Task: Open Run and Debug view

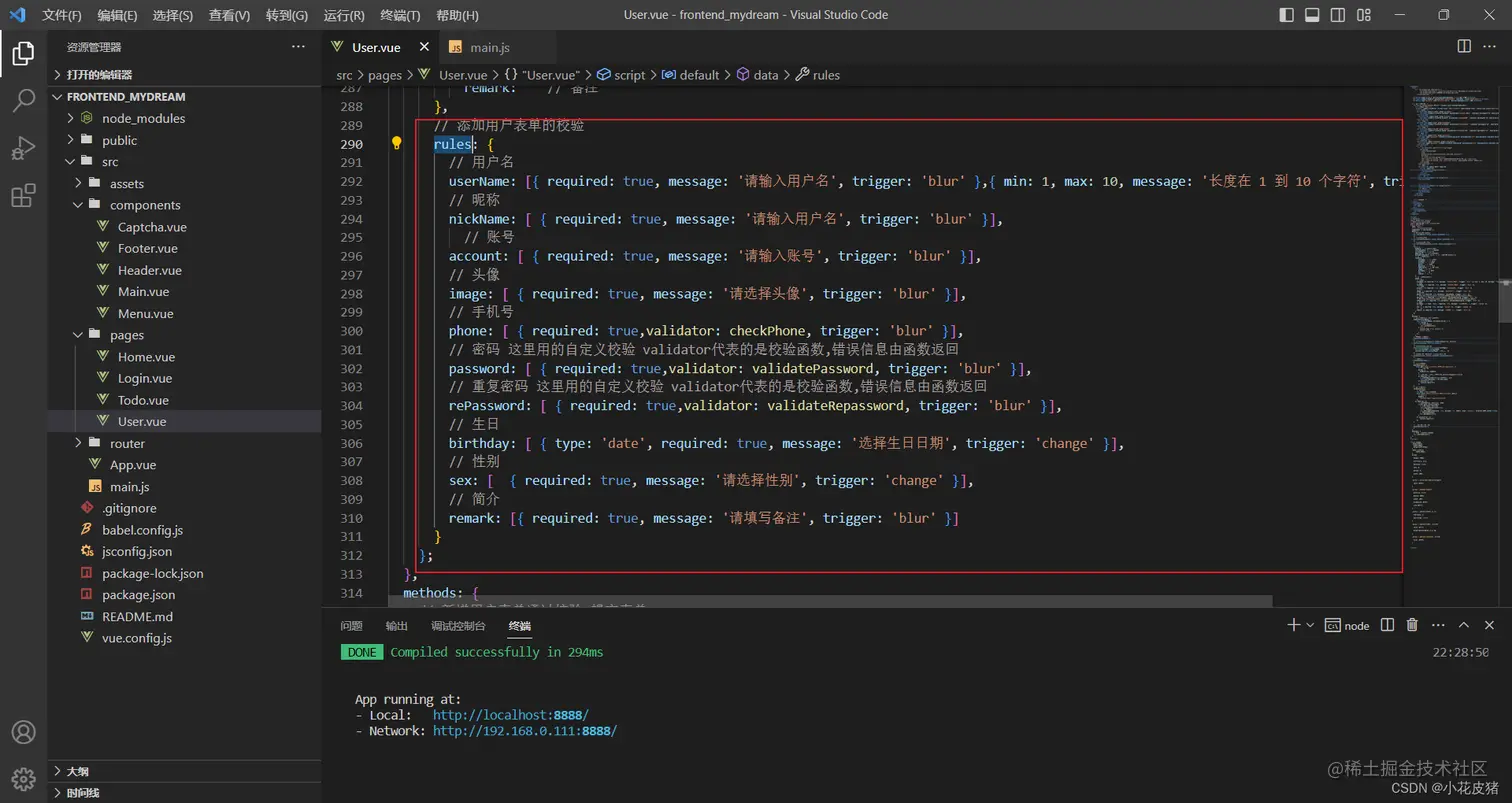Action: coord(23,148)
